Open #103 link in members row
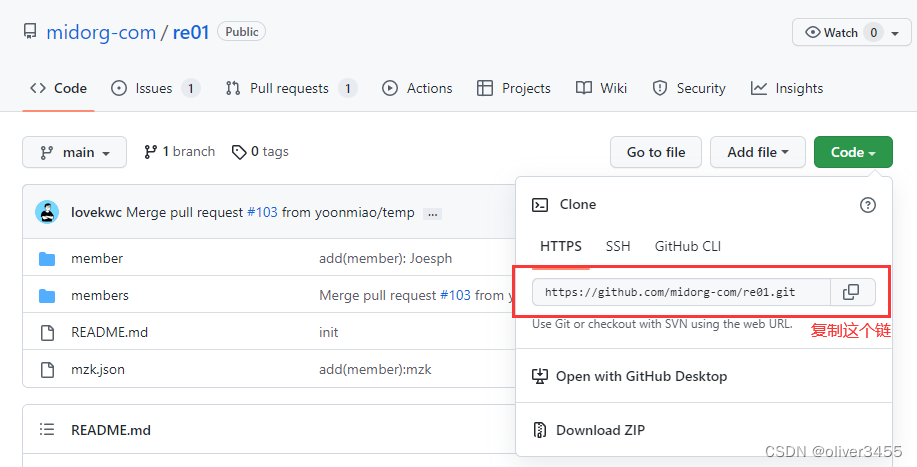917x467 pixels. [x=455, y=295]
